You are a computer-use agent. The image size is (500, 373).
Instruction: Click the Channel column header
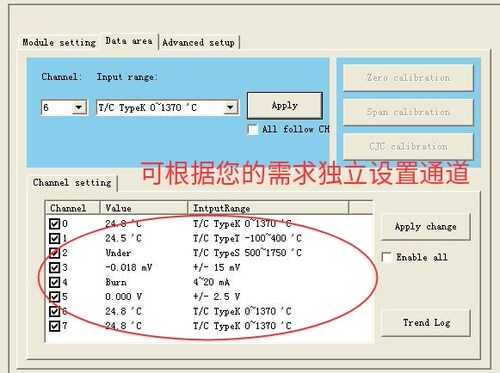(73, 208)
